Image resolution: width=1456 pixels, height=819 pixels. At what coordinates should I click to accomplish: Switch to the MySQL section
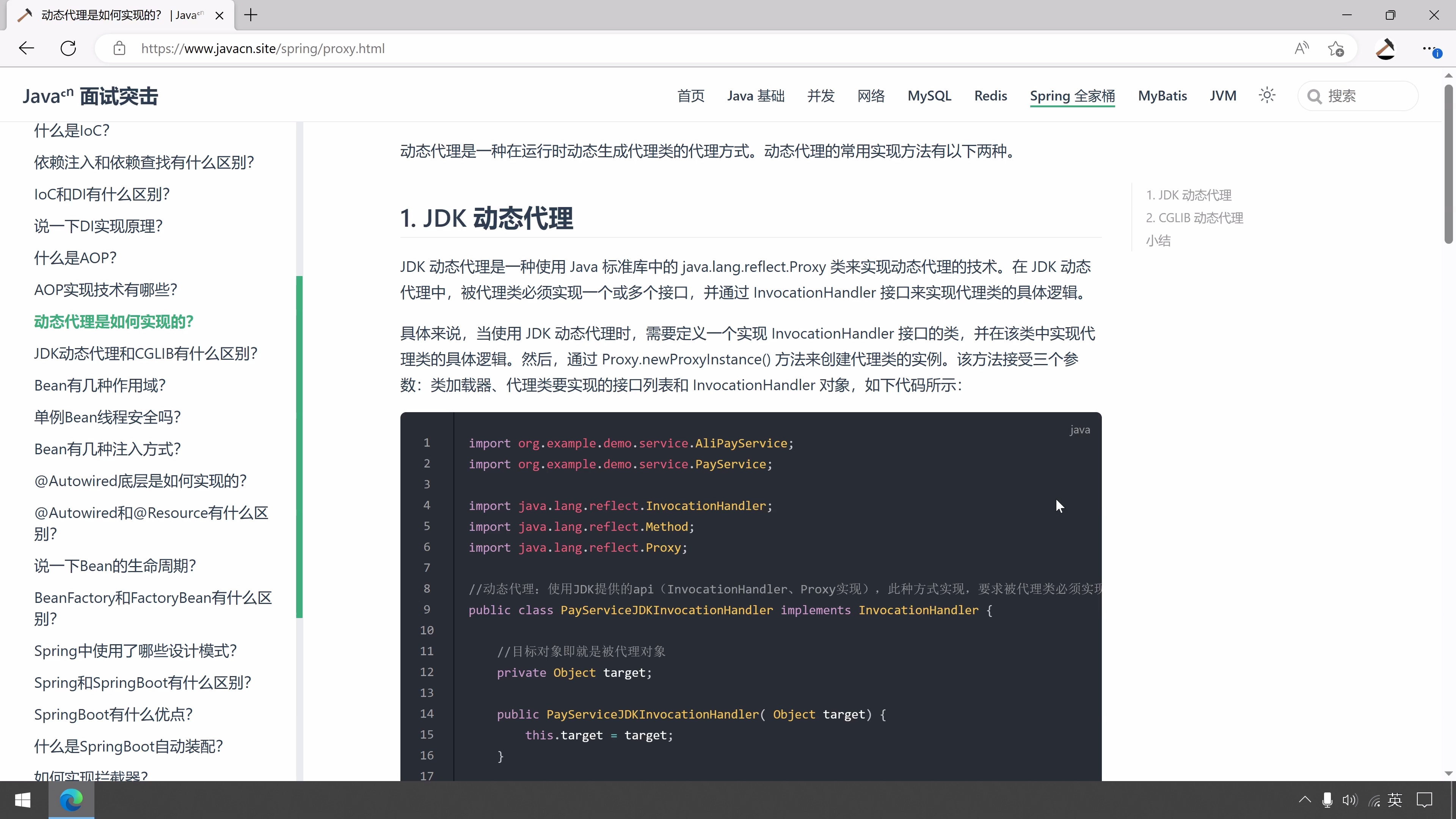(x=929, y=96)
